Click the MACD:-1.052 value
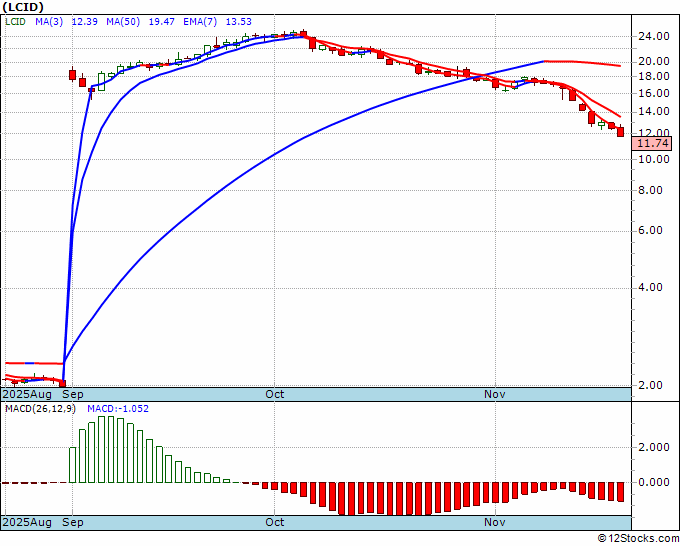The height and width of the screenshot is (546, 680). 118,409
